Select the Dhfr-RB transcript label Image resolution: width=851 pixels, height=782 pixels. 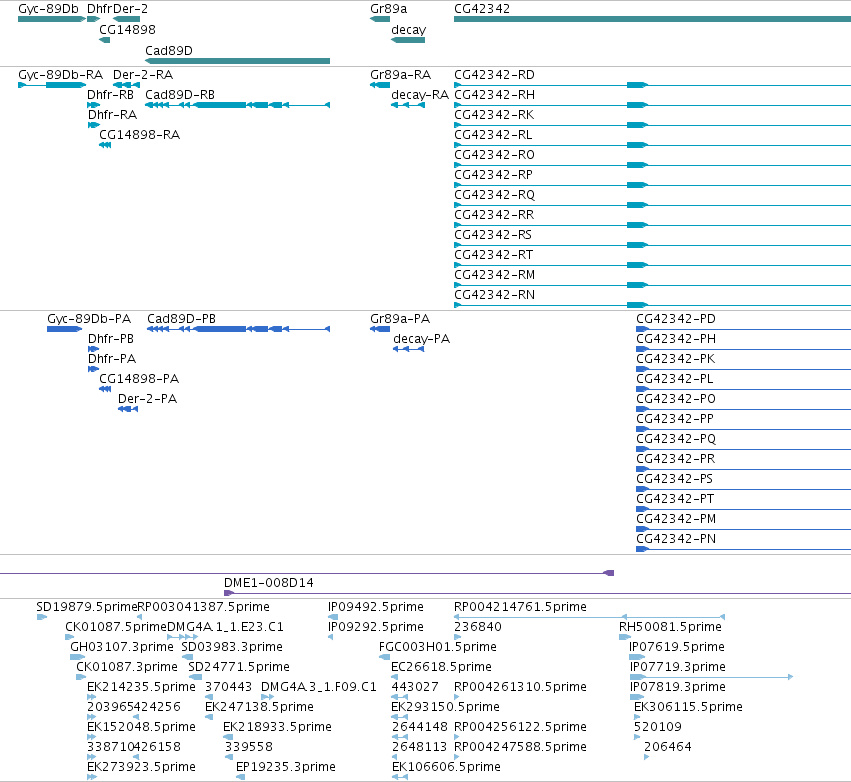tap(110, 94)
